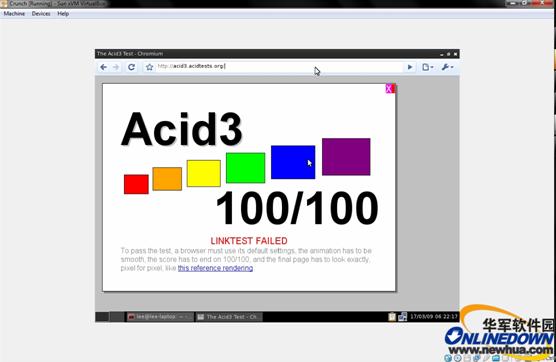Open the Help menu in VirtualBox

click(63, 13)
